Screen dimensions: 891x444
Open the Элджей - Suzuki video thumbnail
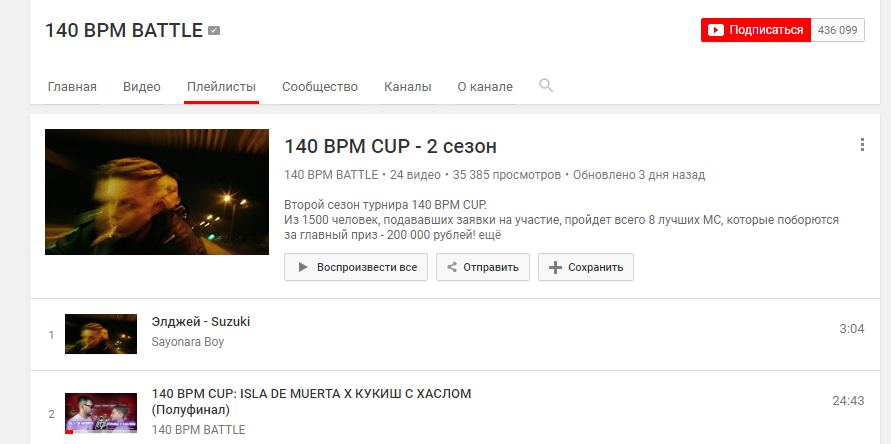point(101,334)
